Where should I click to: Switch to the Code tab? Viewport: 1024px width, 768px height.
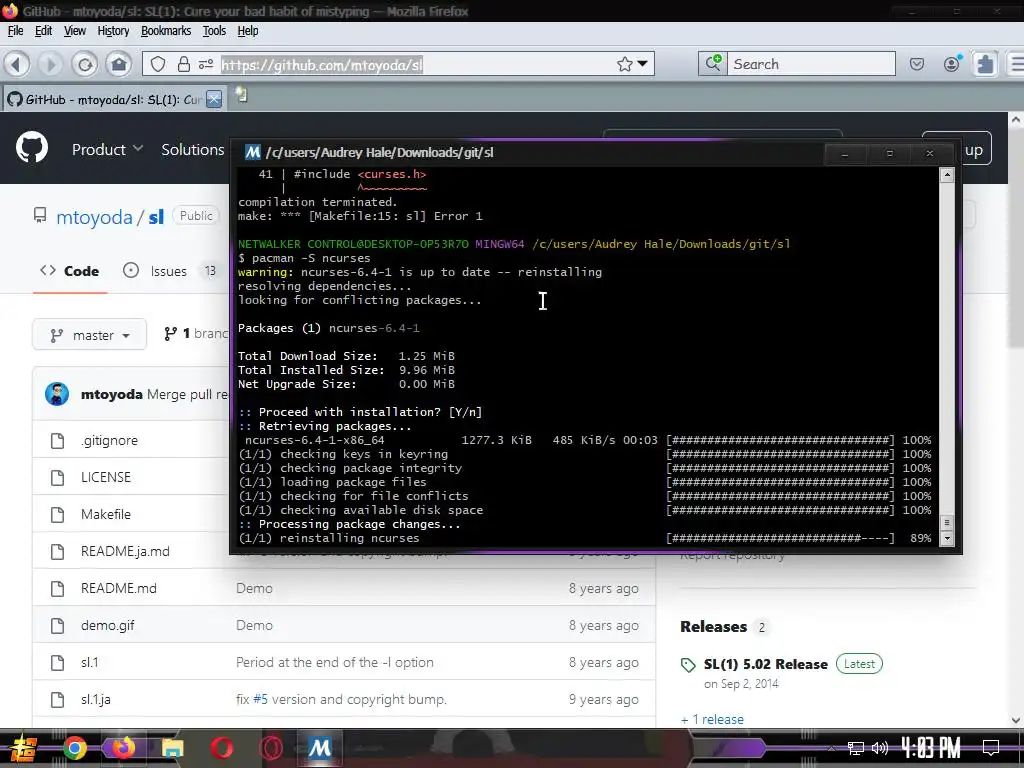[70, 271]
